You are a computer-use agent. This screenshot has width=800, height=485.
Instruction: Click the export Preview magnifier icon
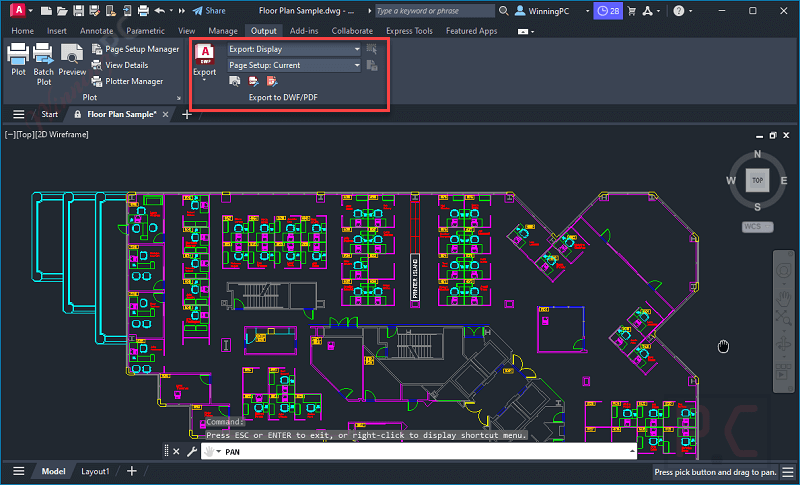[x=235, y=81]
